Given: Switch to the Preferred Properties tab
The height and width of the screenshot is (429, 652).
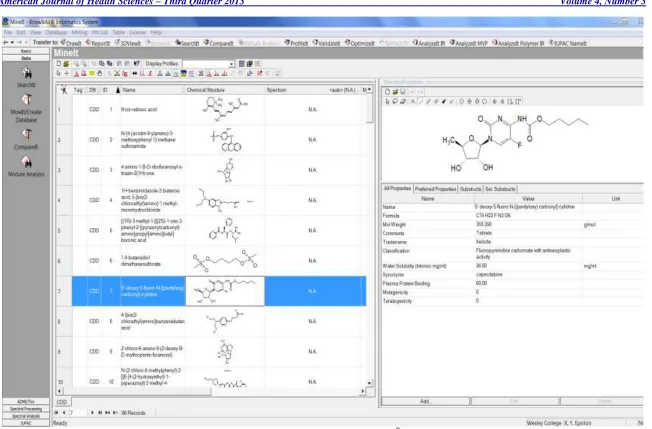Looking at the screenshot, I should [x=435, y=189].
